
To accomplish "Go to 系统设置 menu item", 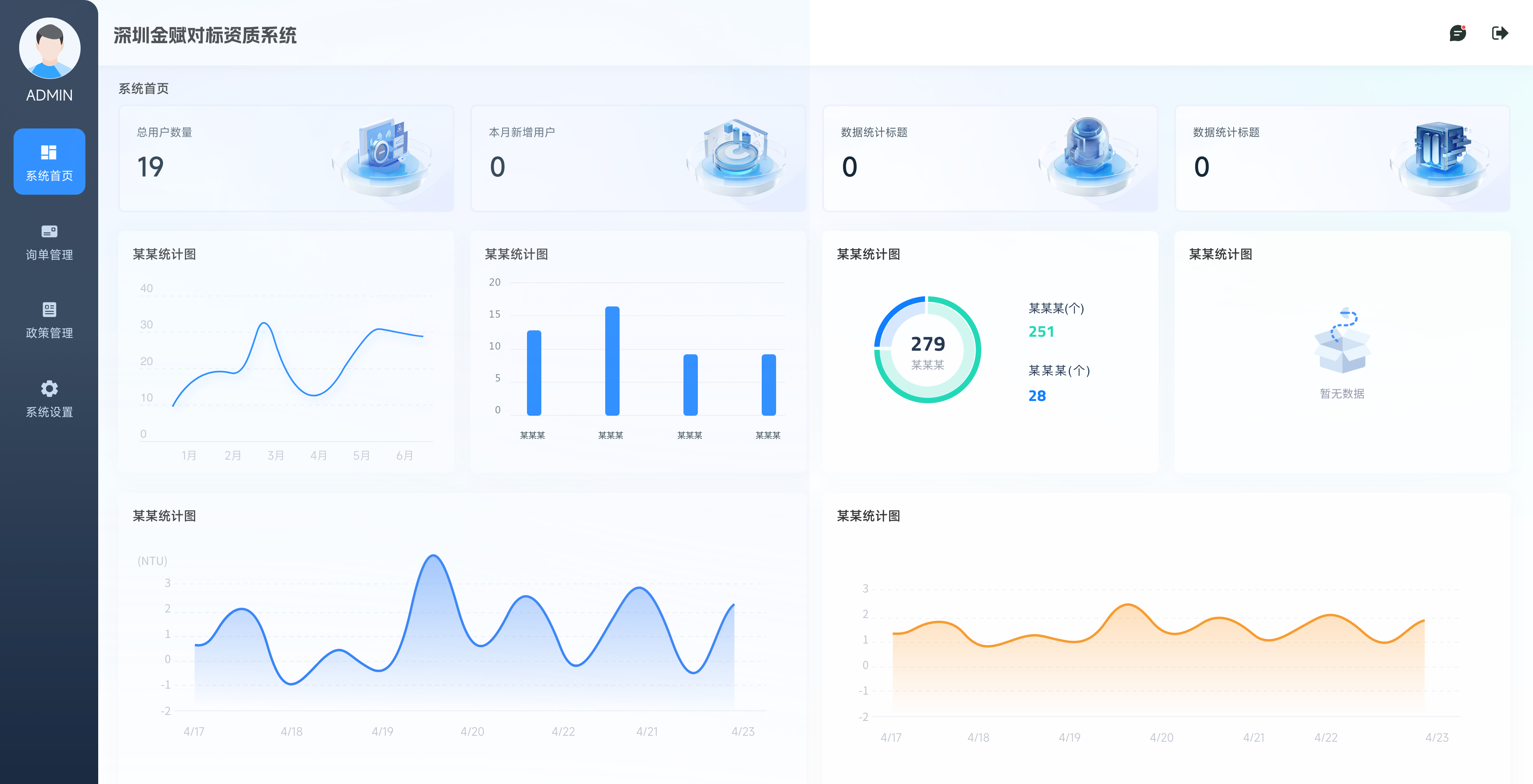I will click(50, 399).
